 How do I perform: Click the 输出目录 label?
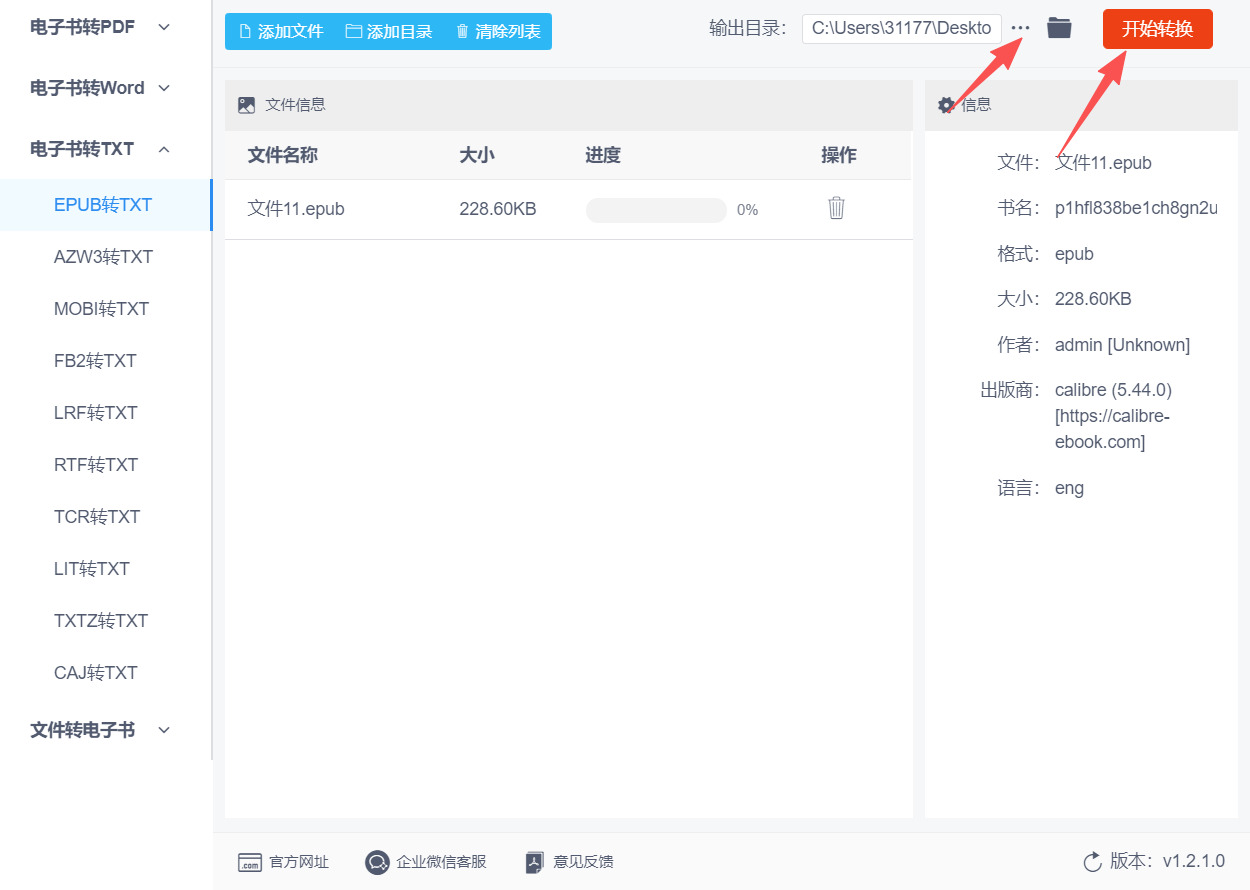[748, 28]
